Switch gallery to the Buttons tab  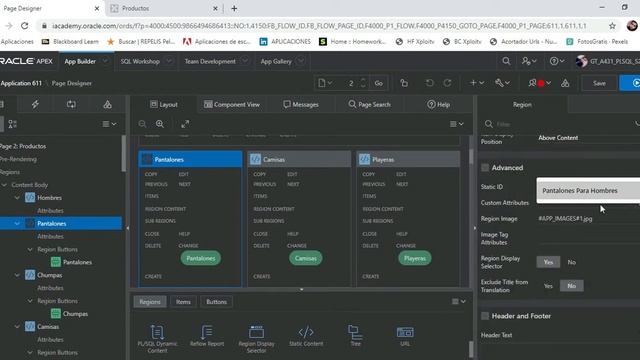[x=216, y=302]
